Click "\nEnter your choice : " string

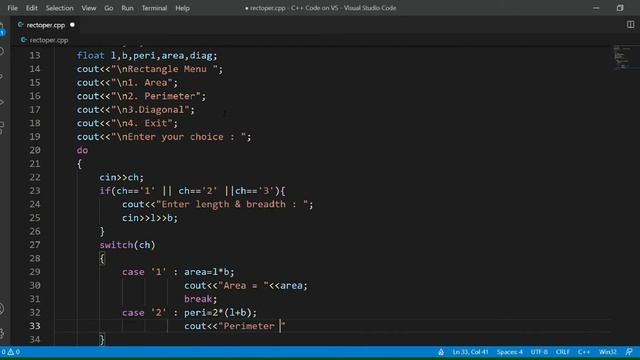pos(178,137)
